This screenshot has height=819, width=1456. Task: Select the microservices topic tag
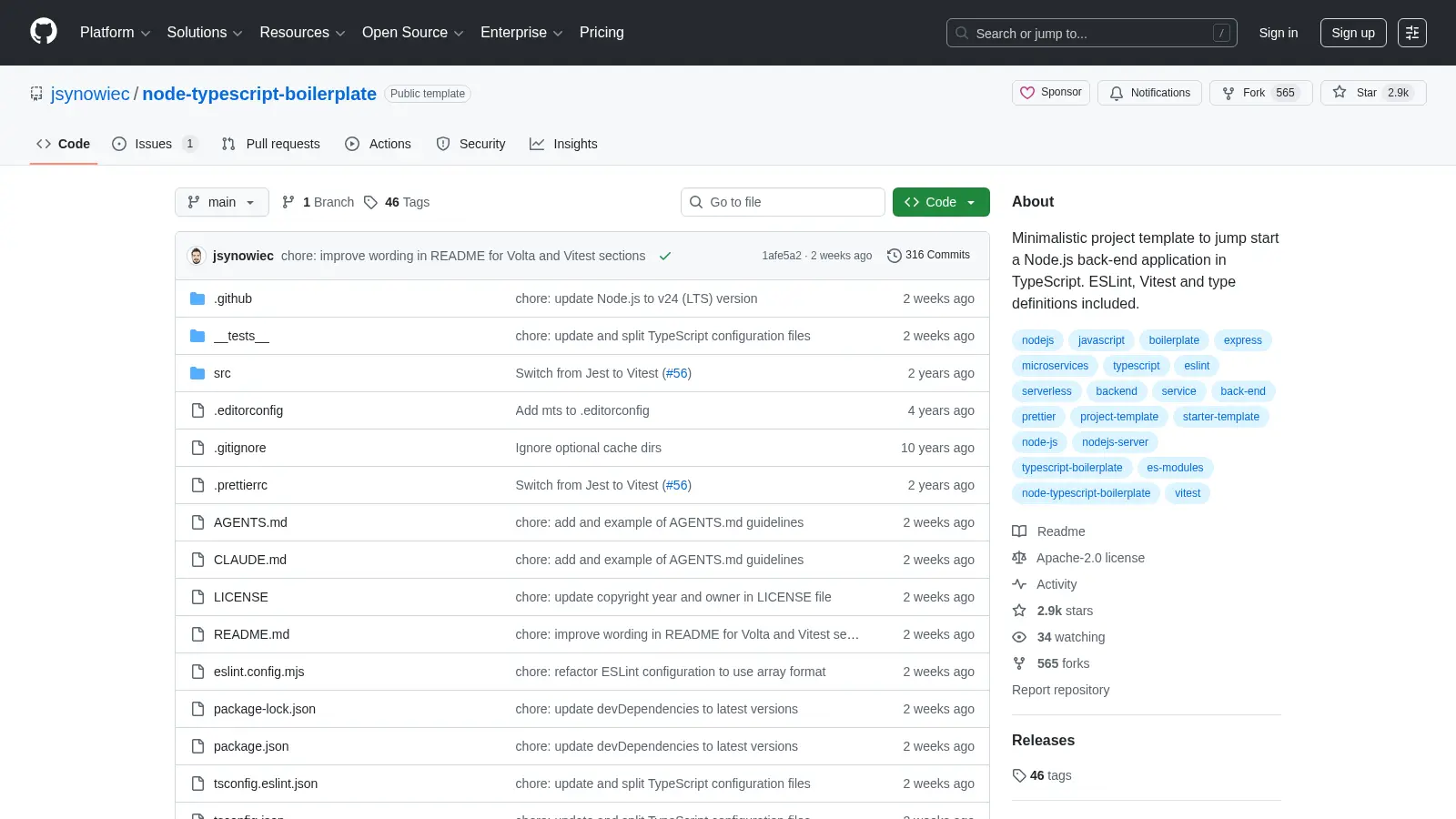pyautogui.click(x=1055, y=366)
